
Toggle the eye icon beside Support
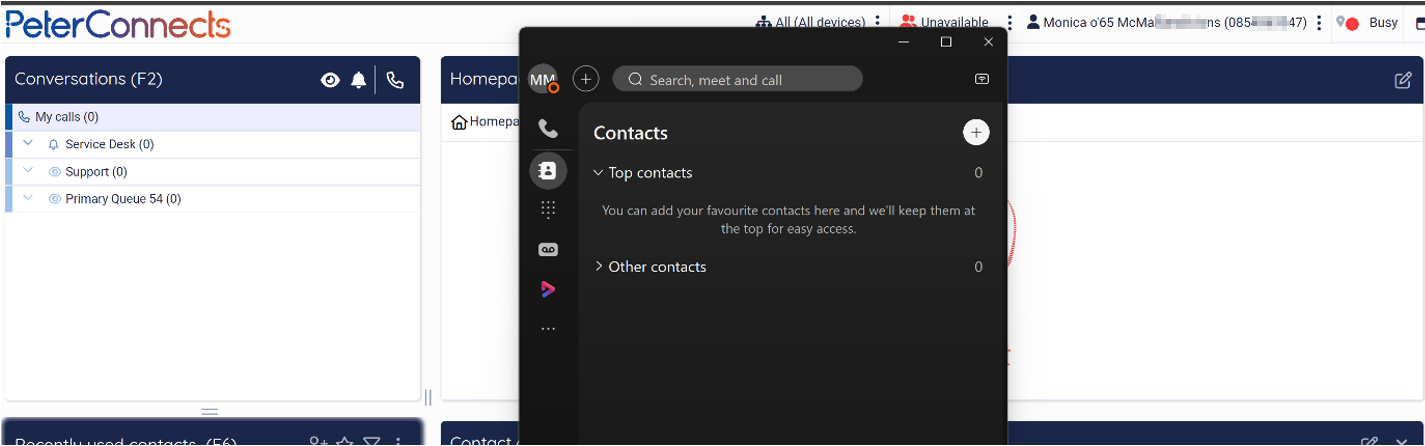[55, 172]
